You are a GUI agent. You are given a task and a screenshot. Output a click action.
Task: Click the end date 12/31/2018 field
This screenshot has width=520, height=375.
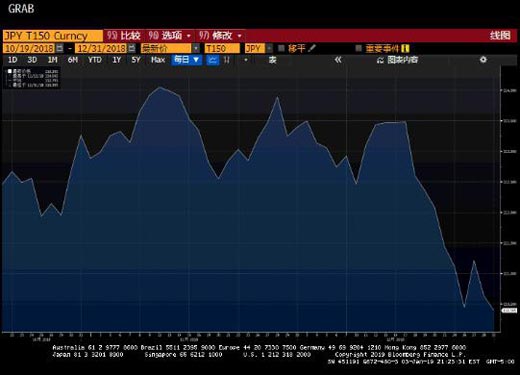point(102,48)
